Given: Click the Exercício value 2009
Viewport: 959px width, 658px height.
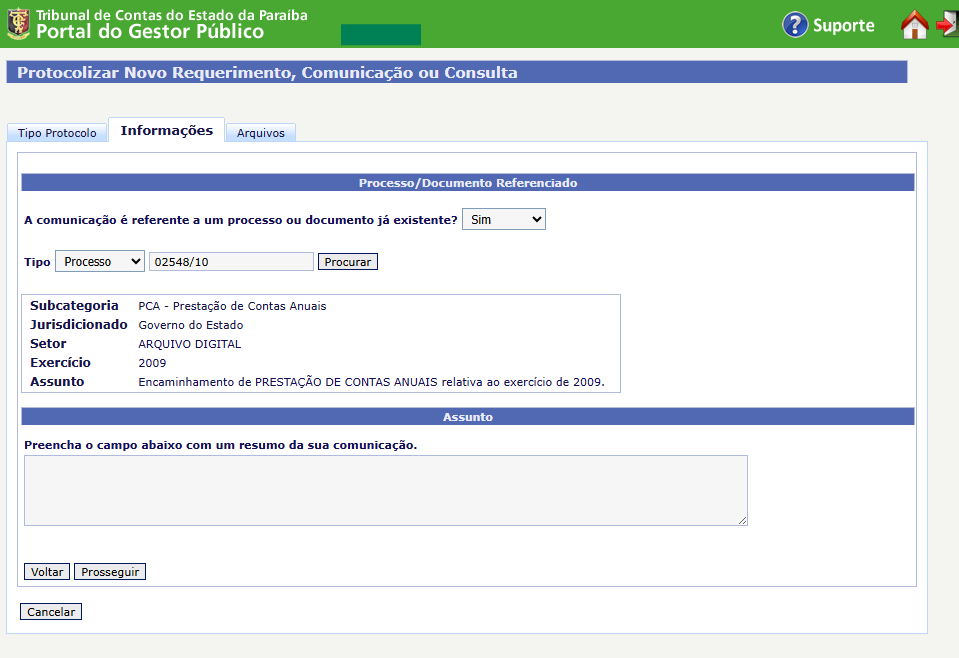Looking at the screenshot, I should [x=152, y=363].
